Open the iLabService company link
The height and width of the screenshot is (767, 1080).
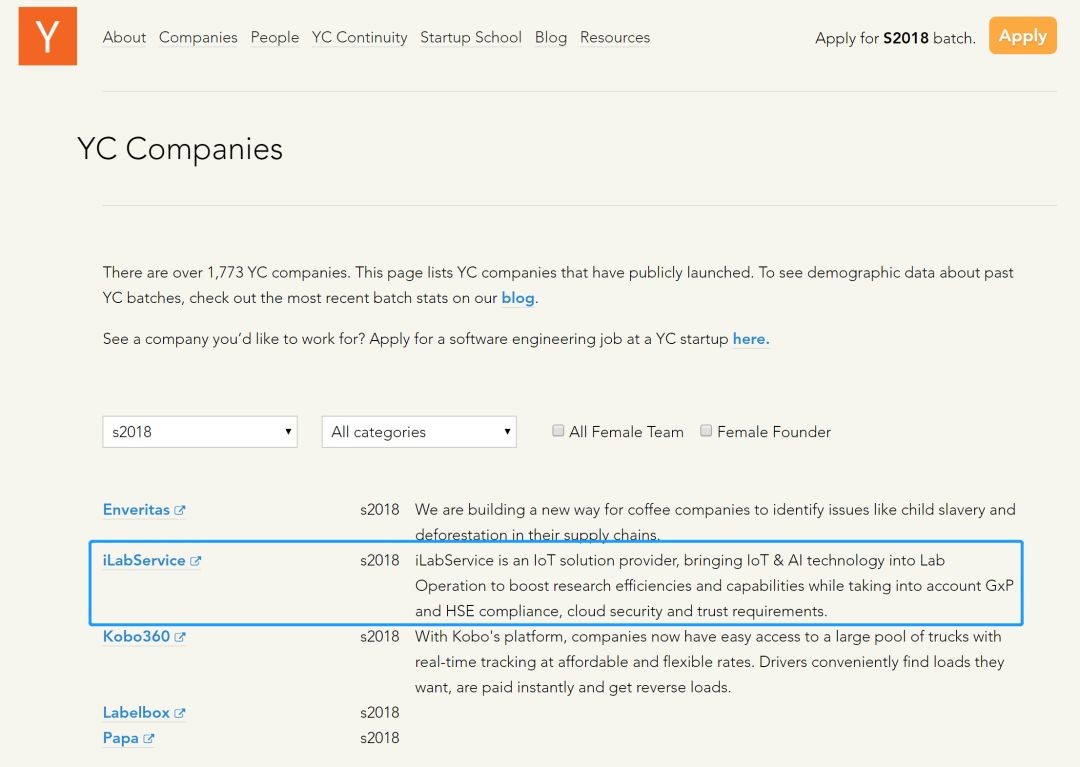click(144, 561)
